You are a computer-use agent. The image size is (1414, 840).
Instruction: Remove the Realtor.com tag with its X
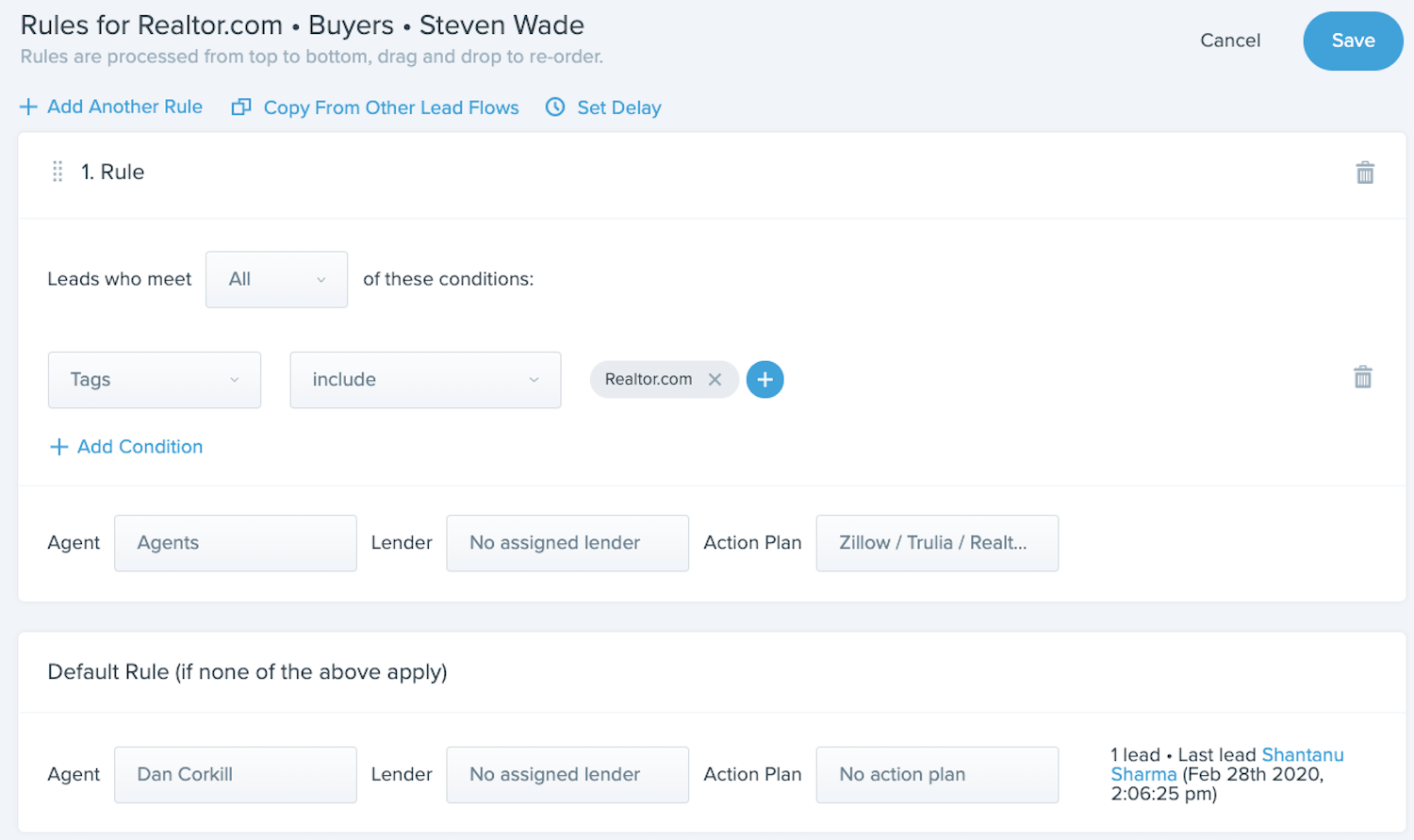[x=715, y=379]
